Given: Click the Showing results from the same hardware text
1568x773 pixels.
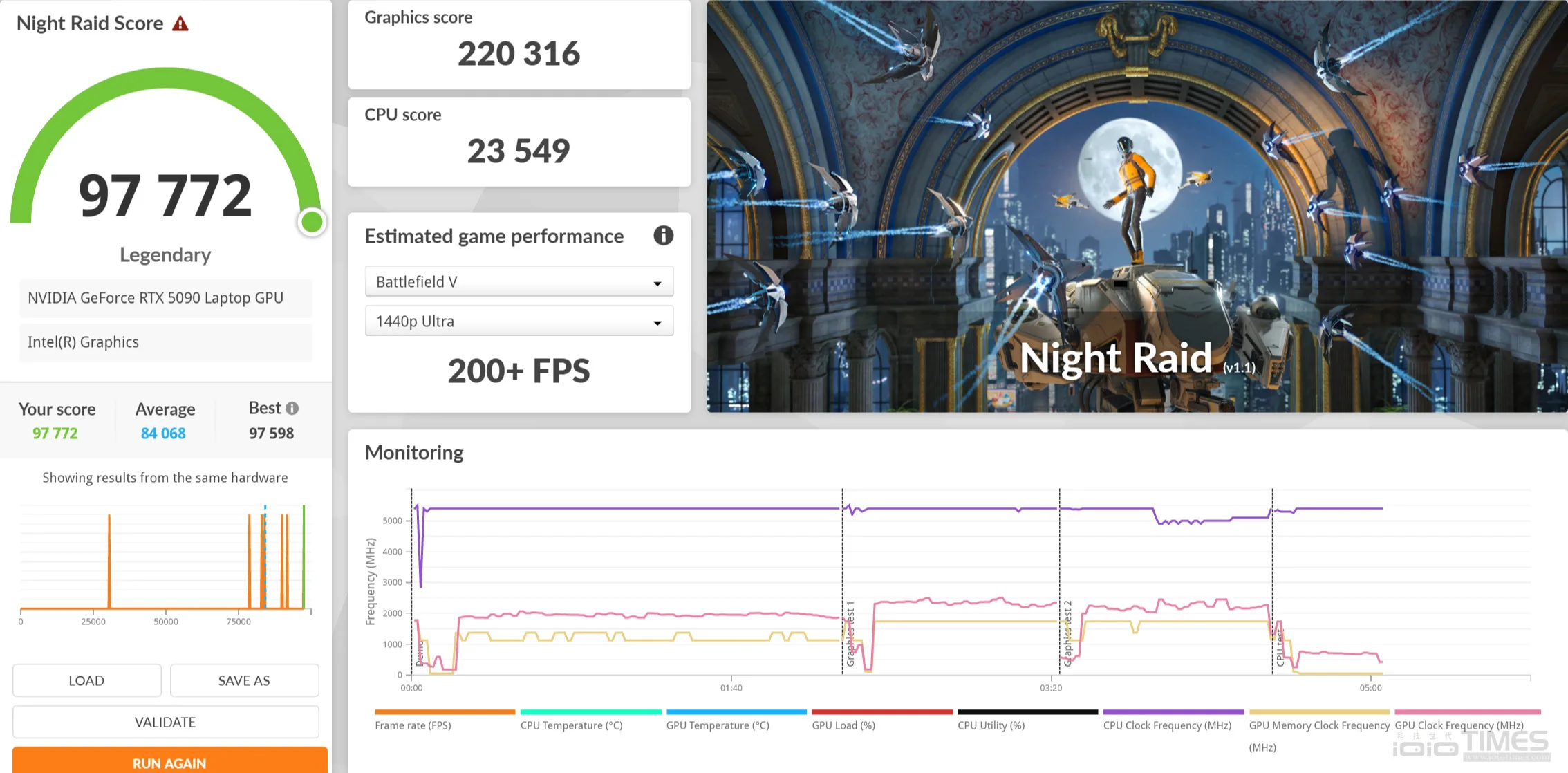Looking at the screenshot, I should (x=165, y=478).
